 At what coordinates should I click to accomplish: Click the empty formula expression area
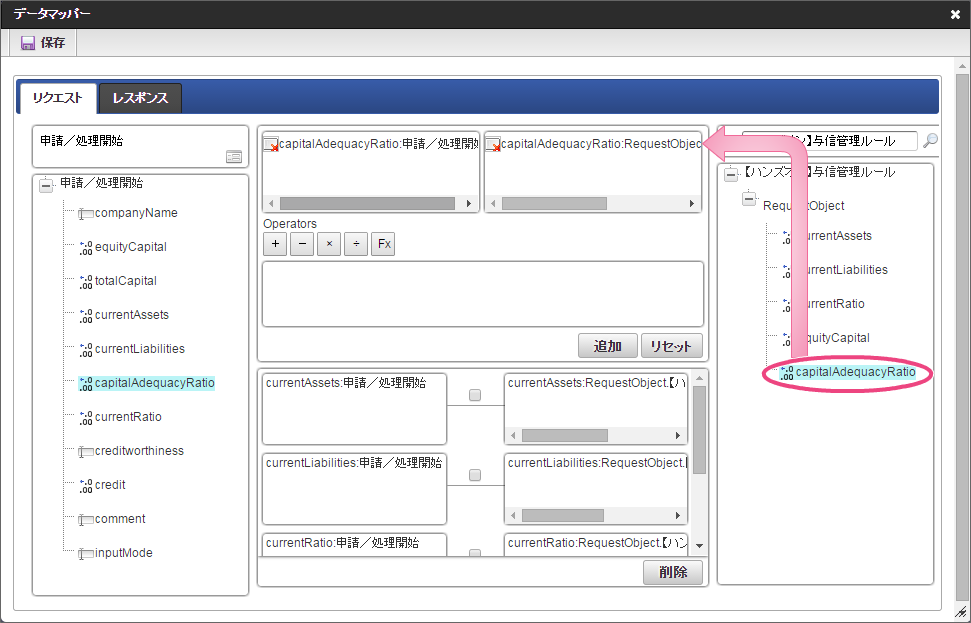pos(483,294)
